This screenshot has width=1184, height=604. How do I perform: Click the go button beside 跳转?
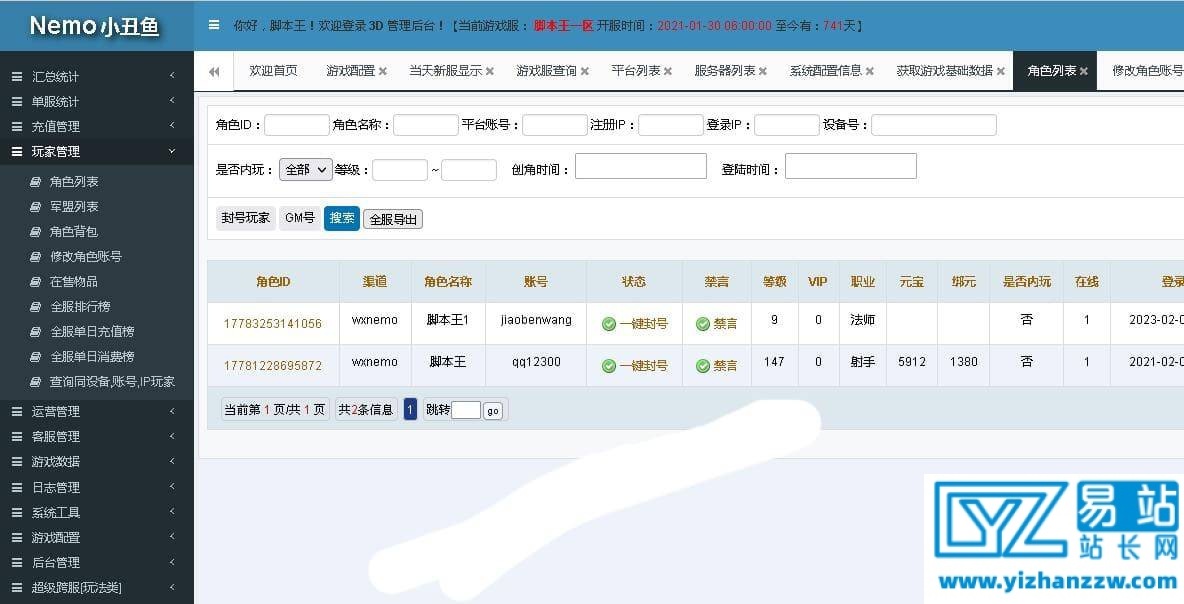(493, 410)
